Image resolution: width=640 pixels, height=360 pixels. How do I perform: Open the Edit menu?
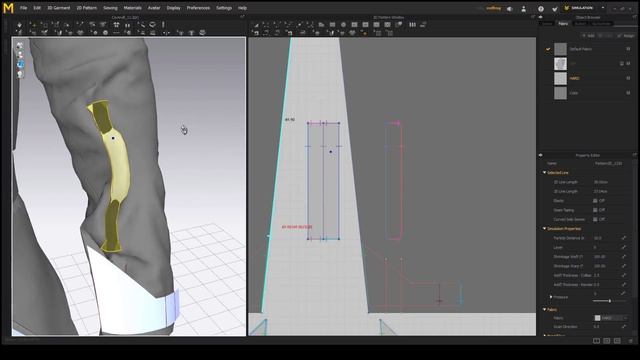click(x=37, y=8)
